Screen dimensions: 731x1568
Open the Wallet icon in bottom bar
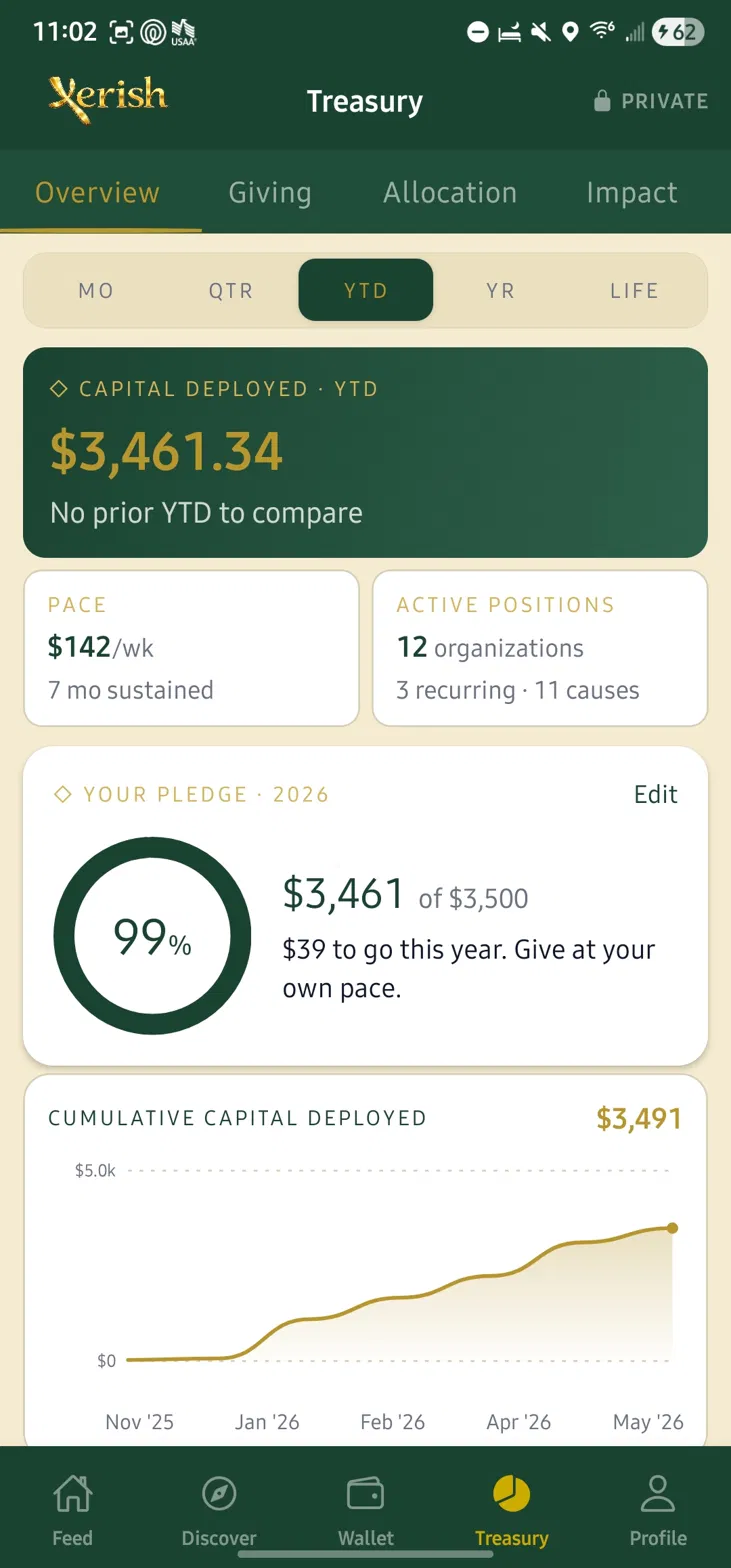point(365,1494)
